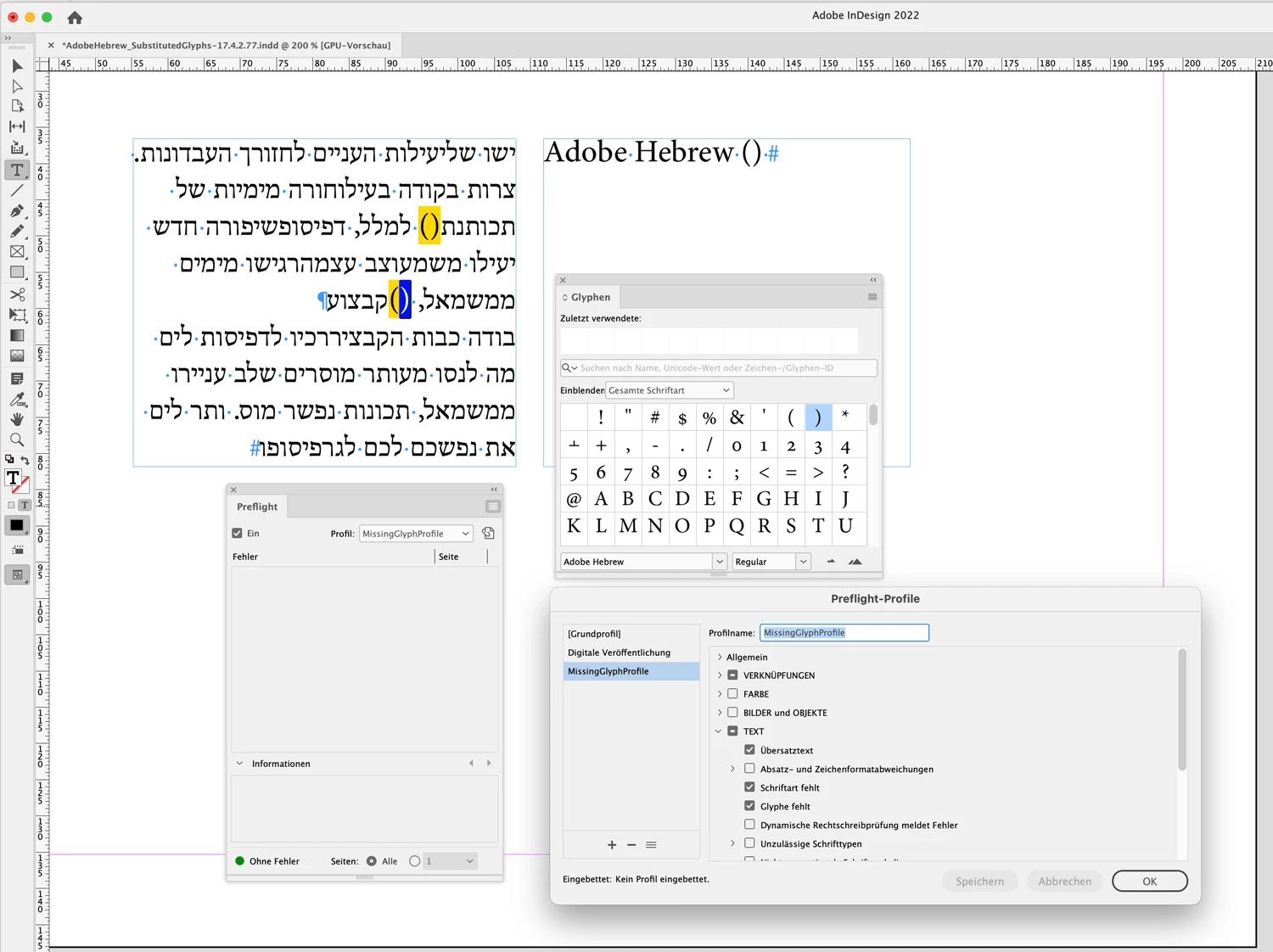This screenshot has width=1273, height=952.
Task: Collapse the TEXT section
Action: (x=719, y=731)
